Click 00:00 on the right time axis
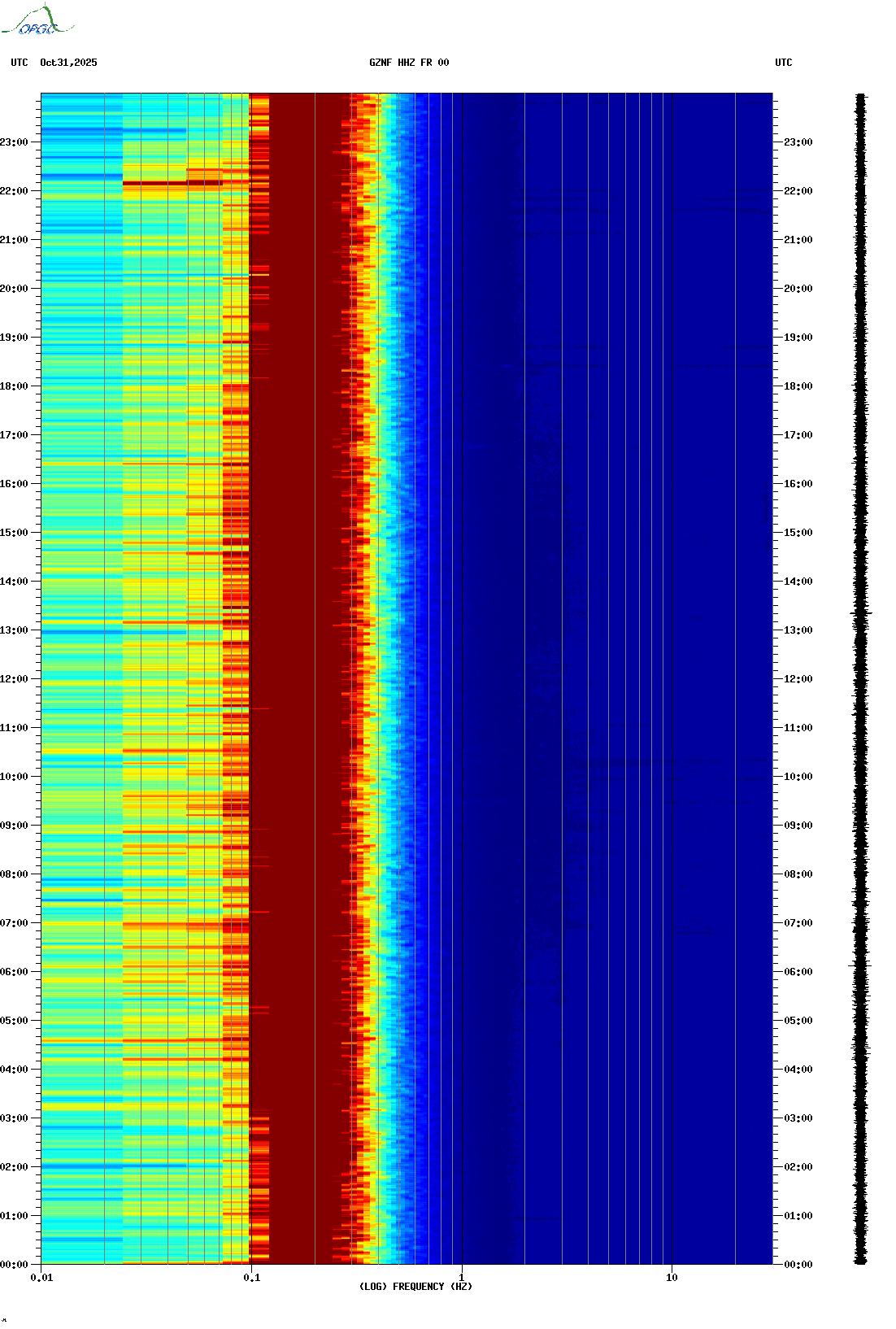This screenshot has width=896, height=1329. (798, 1265)
